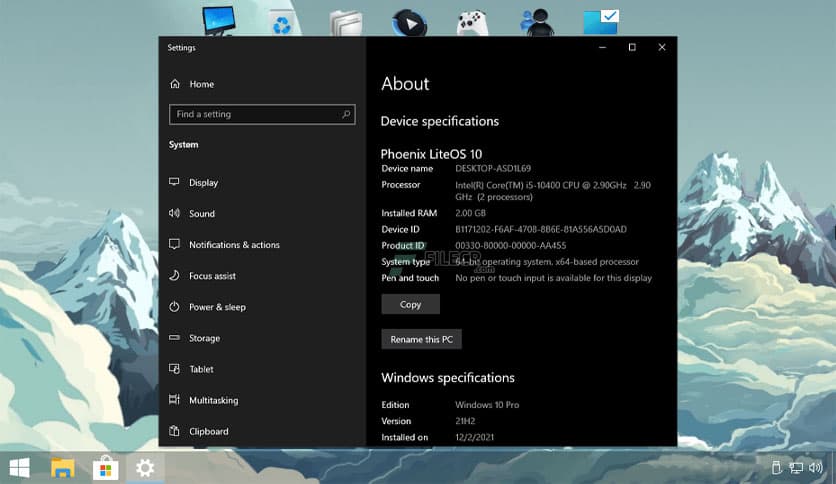Open Tablet settings
Image resolution: width=836 pixels, height=484 pixels.
(x=201, y=369)
